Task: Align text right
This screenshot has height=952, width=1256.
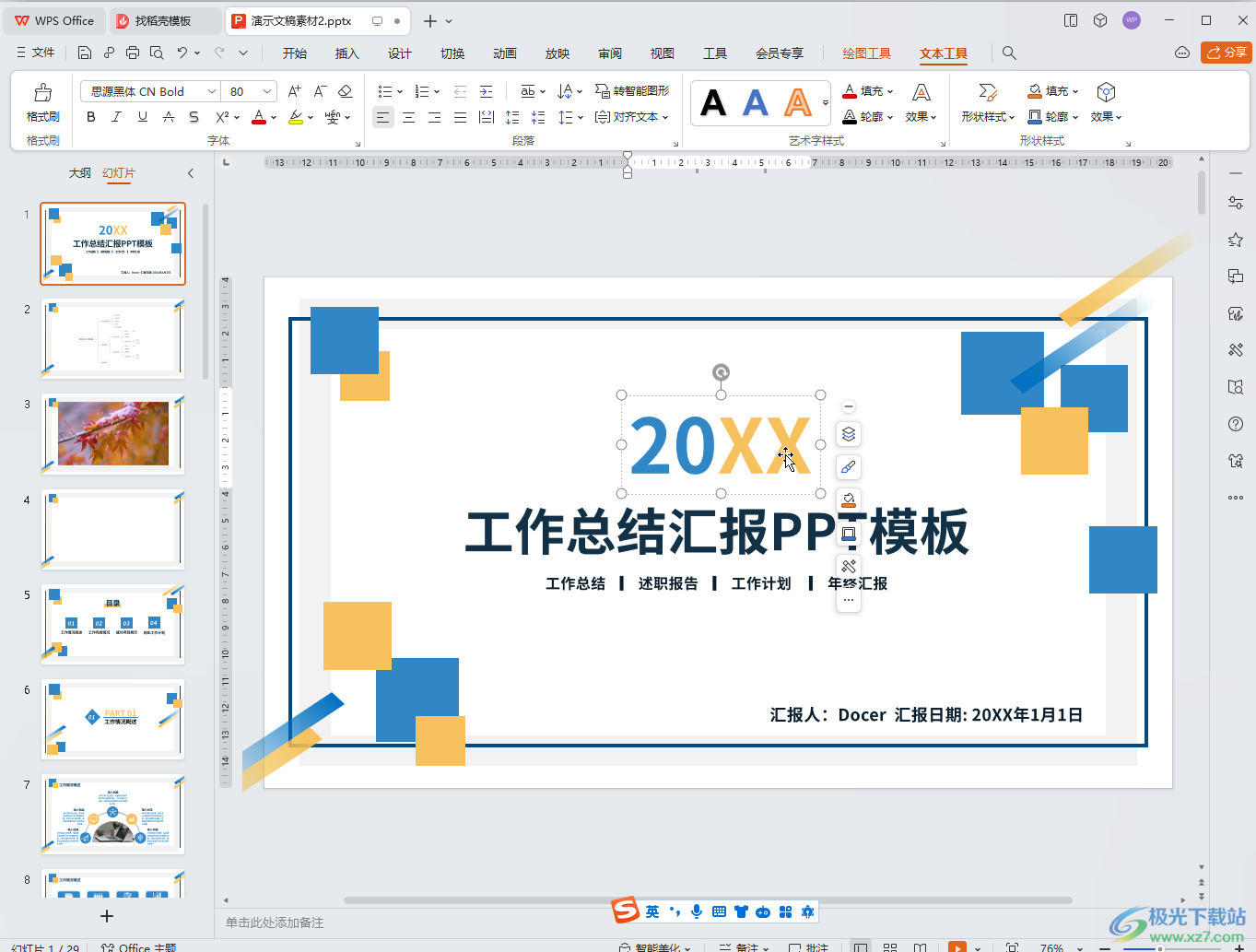Action: [434, 117]
